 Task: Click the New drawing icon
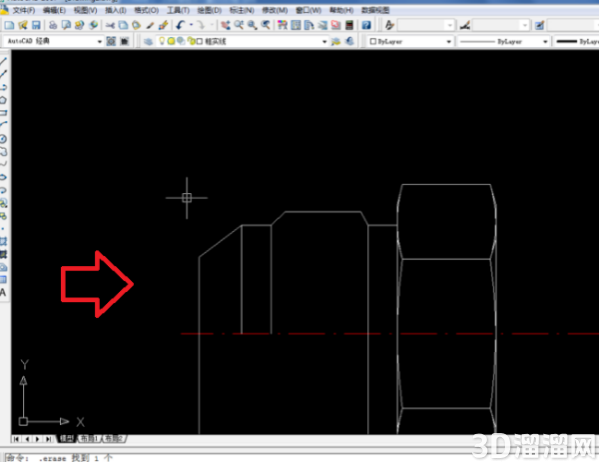point(9,25)
